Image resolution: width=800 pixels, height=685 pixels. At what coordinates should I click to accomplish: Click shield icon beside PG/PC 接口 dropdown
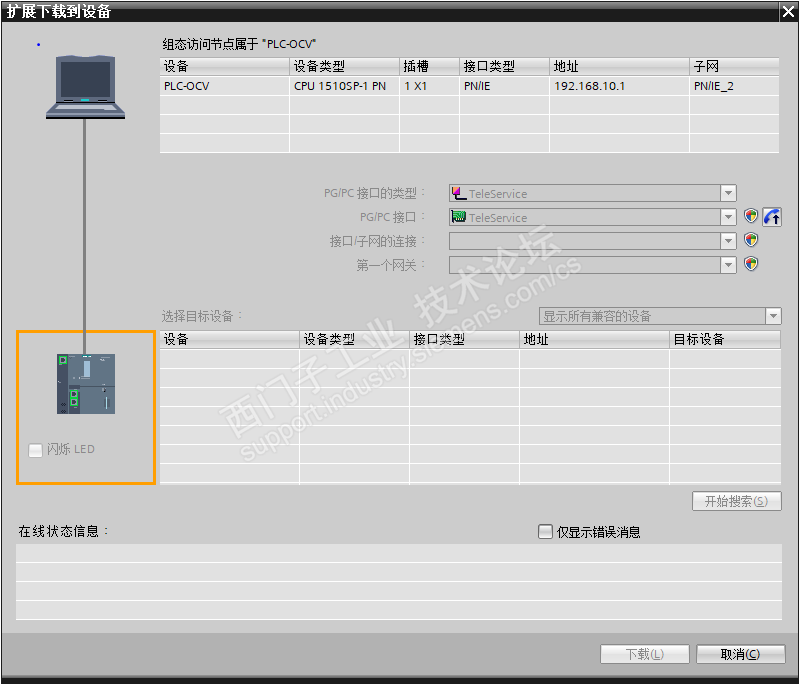pyautogui.click(x=751, y=216)
